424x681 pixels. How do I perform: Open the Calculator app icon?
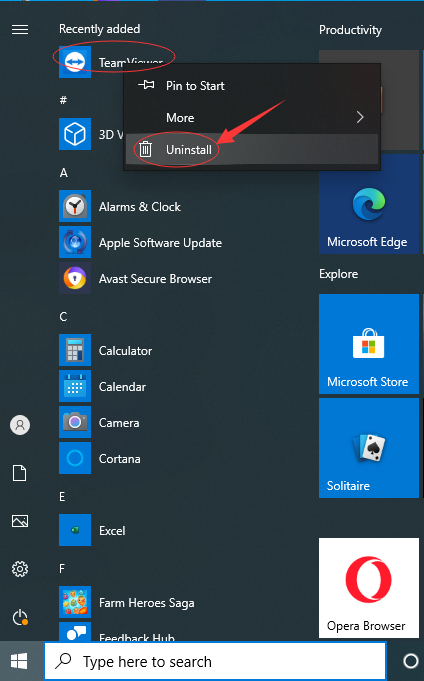click(75, 350)
